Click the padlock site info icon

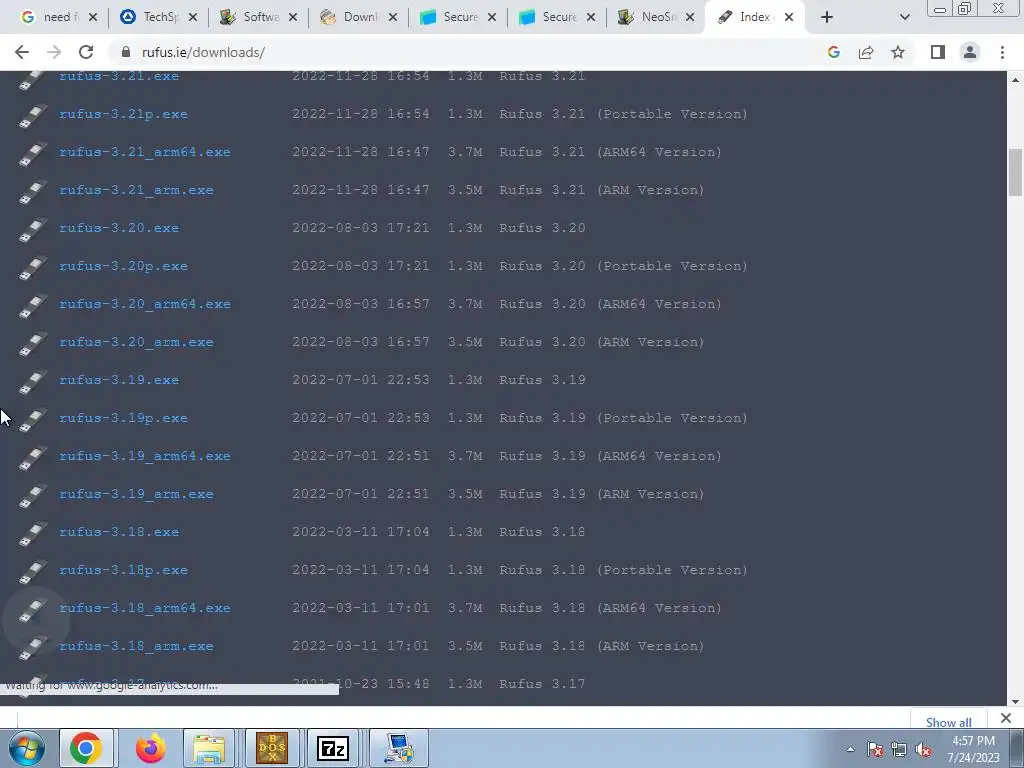click(x=126, y=52)
